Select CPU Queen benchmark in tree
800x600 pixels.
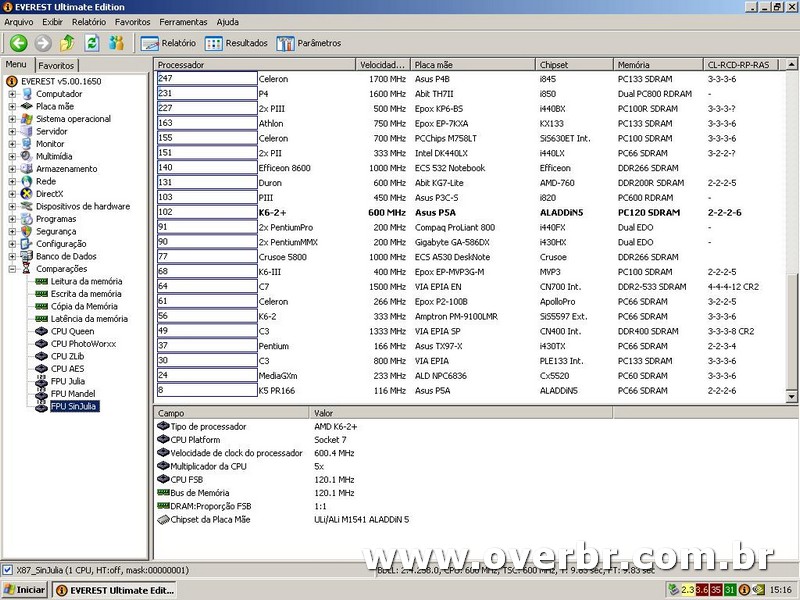pos(72,331)
